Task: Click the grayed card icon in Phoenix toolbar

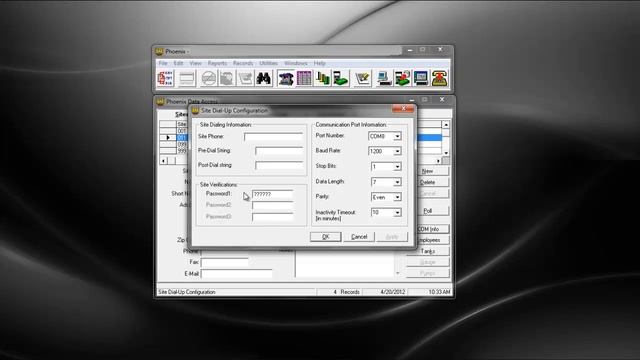Action: tap(187, 78)
